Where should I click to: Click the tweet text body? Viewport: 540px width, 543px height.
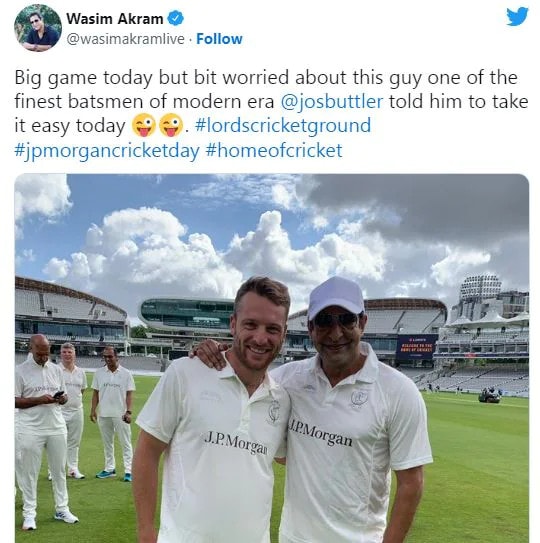pyautogui.click(x=272, y=114)
